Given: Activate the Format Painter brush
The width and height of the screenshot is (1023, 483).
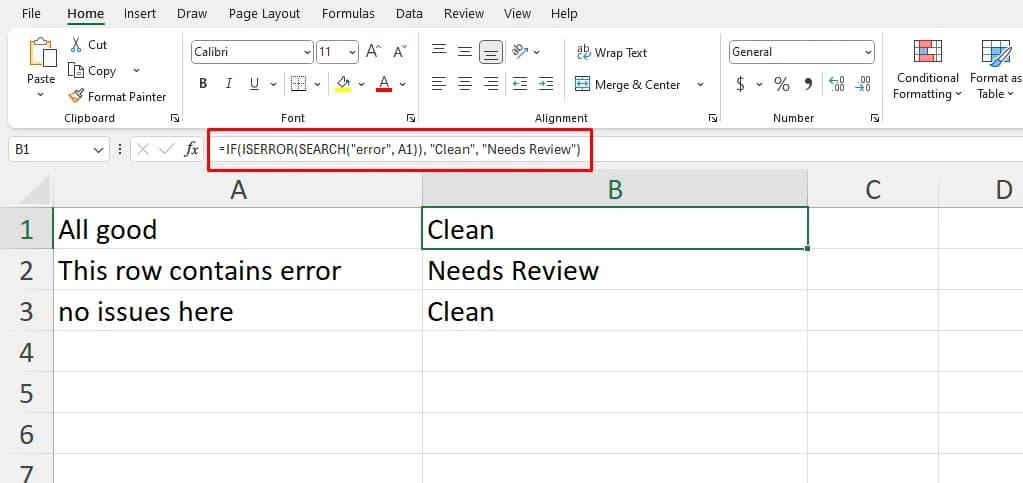Looking at the screenshot, I should coord(76,97).
